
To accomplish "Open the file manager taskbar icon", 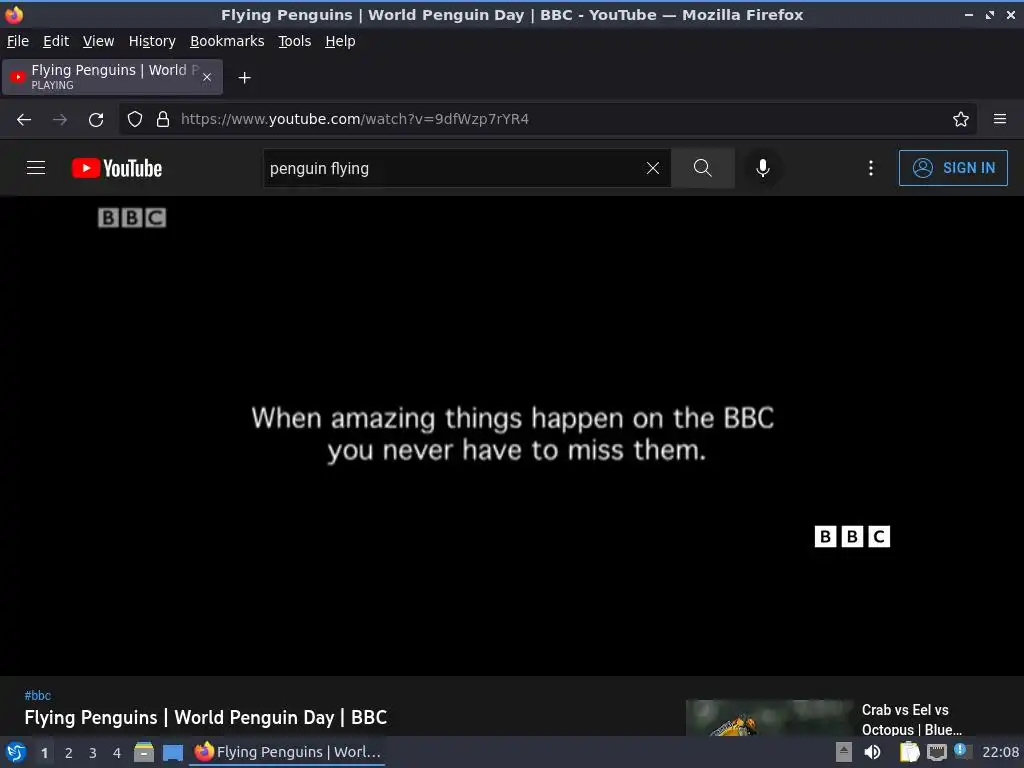I will tap(144, 752).
